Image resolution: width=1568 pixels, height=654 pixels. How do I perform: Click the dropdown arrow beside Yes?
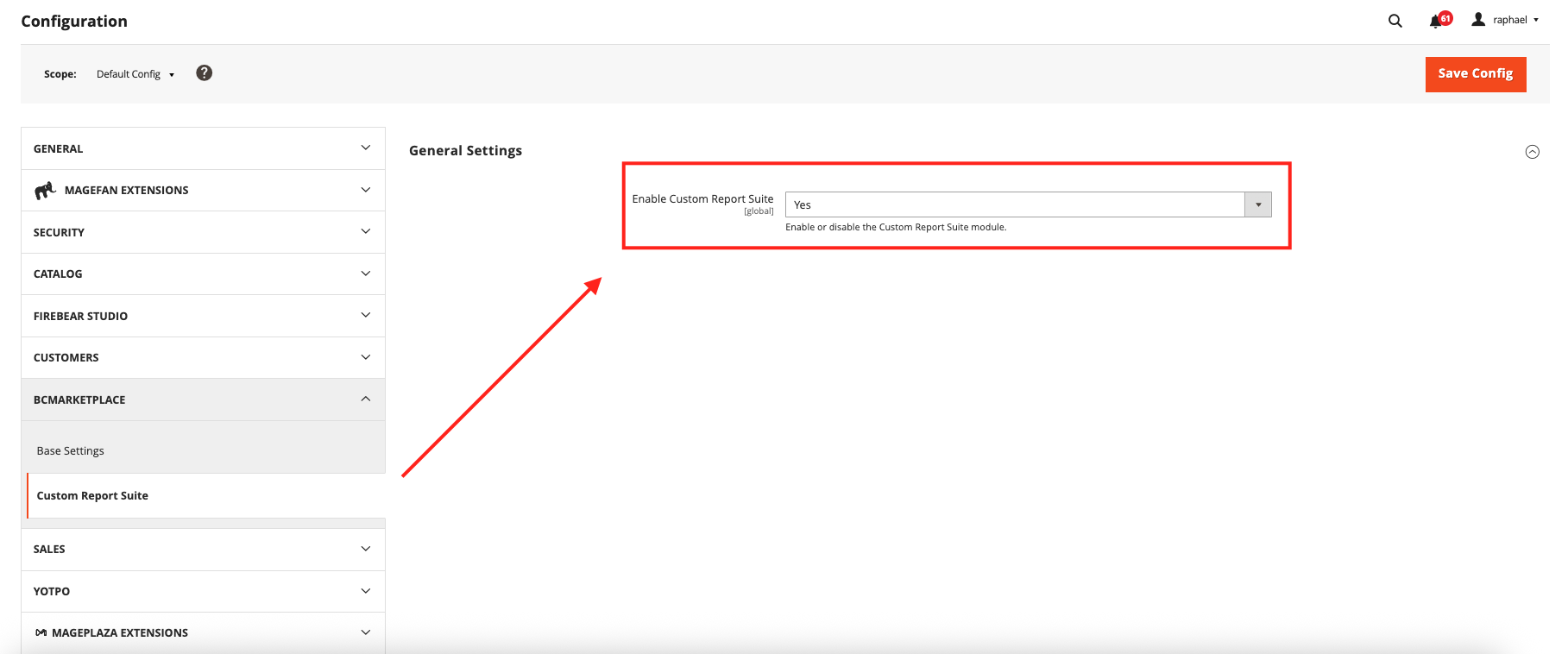[1258, 204]
